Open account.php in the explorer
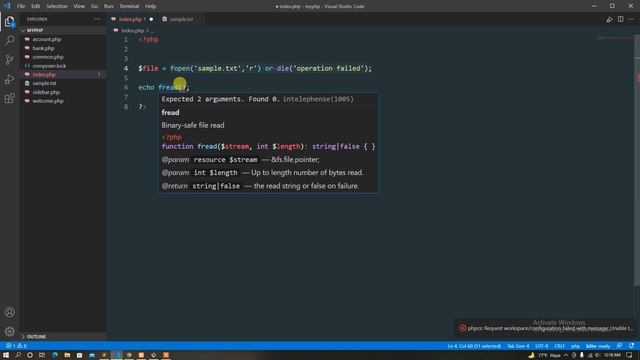Viewport: 640px width, 360px height. point(47,39)
